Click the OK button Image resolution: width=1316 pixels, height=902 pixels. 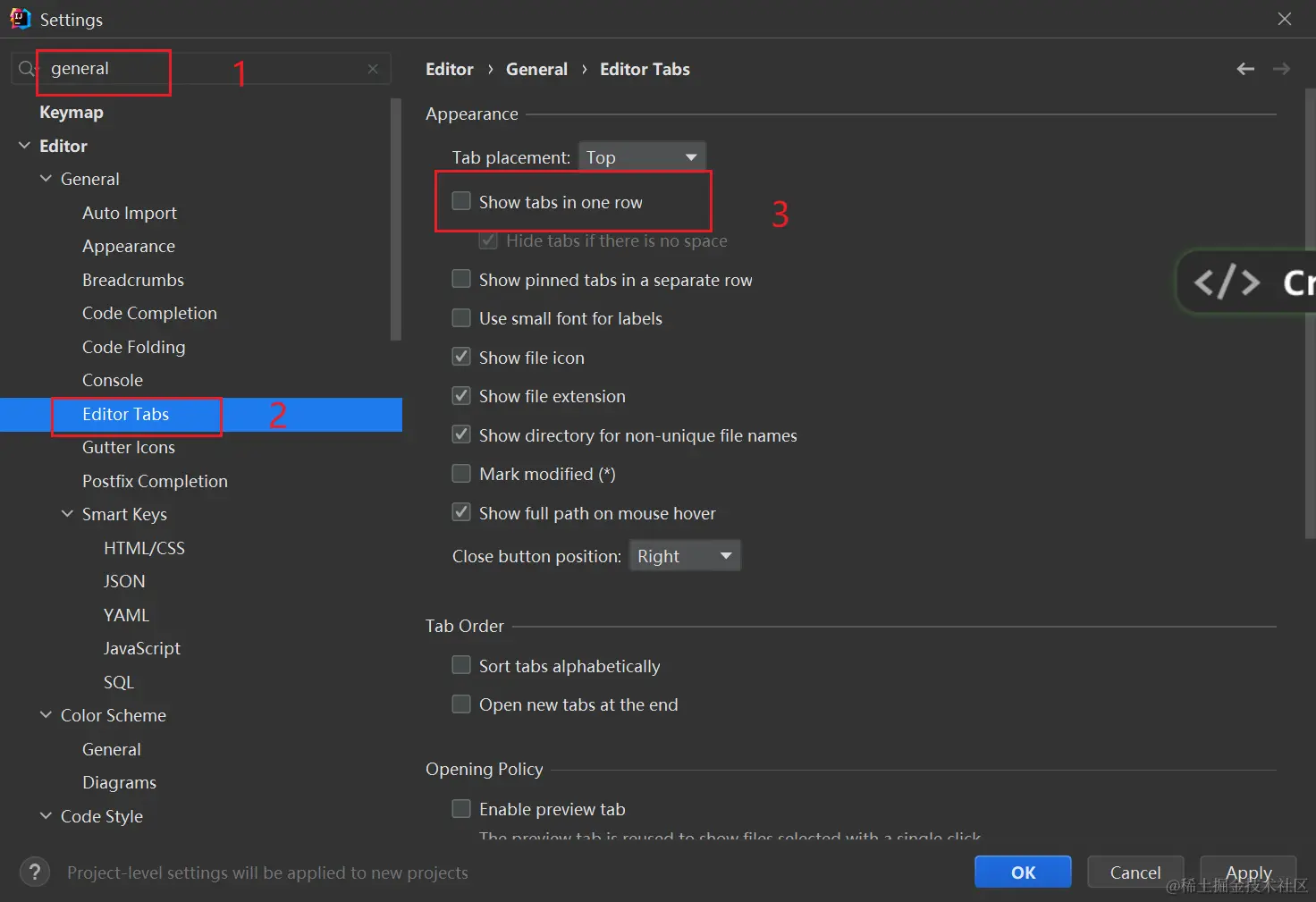[1023, 872]
